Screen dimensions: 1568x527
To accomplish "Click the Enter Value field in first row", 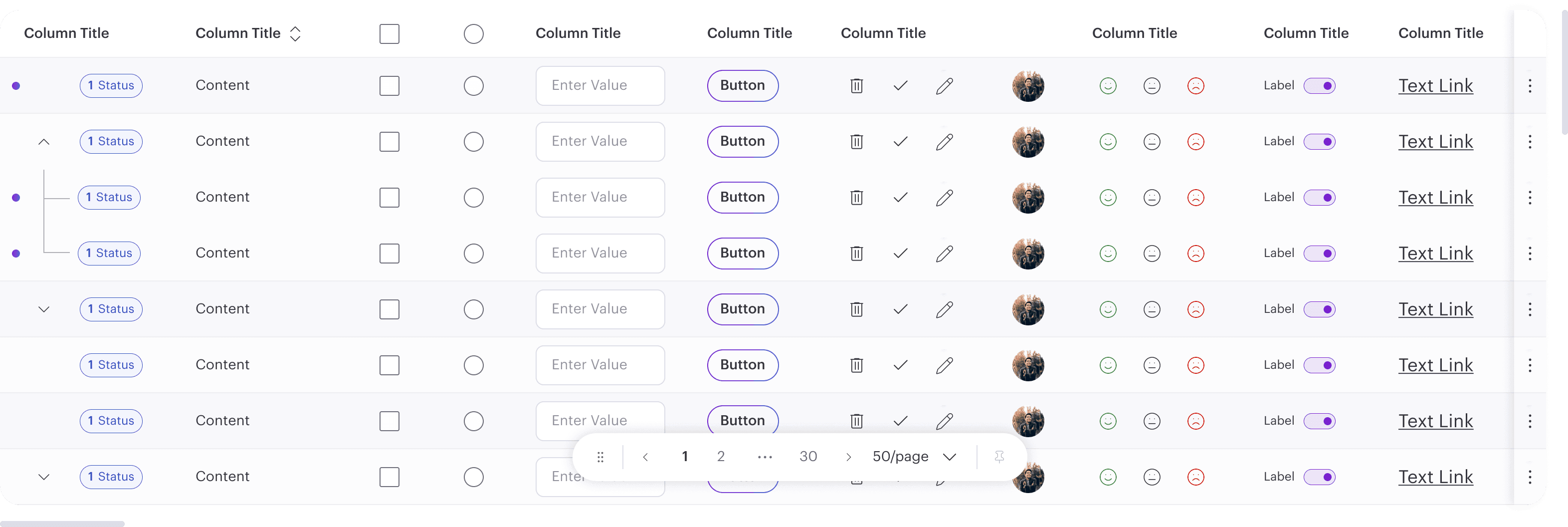I will pyautogui.click(x=599, y=85).
